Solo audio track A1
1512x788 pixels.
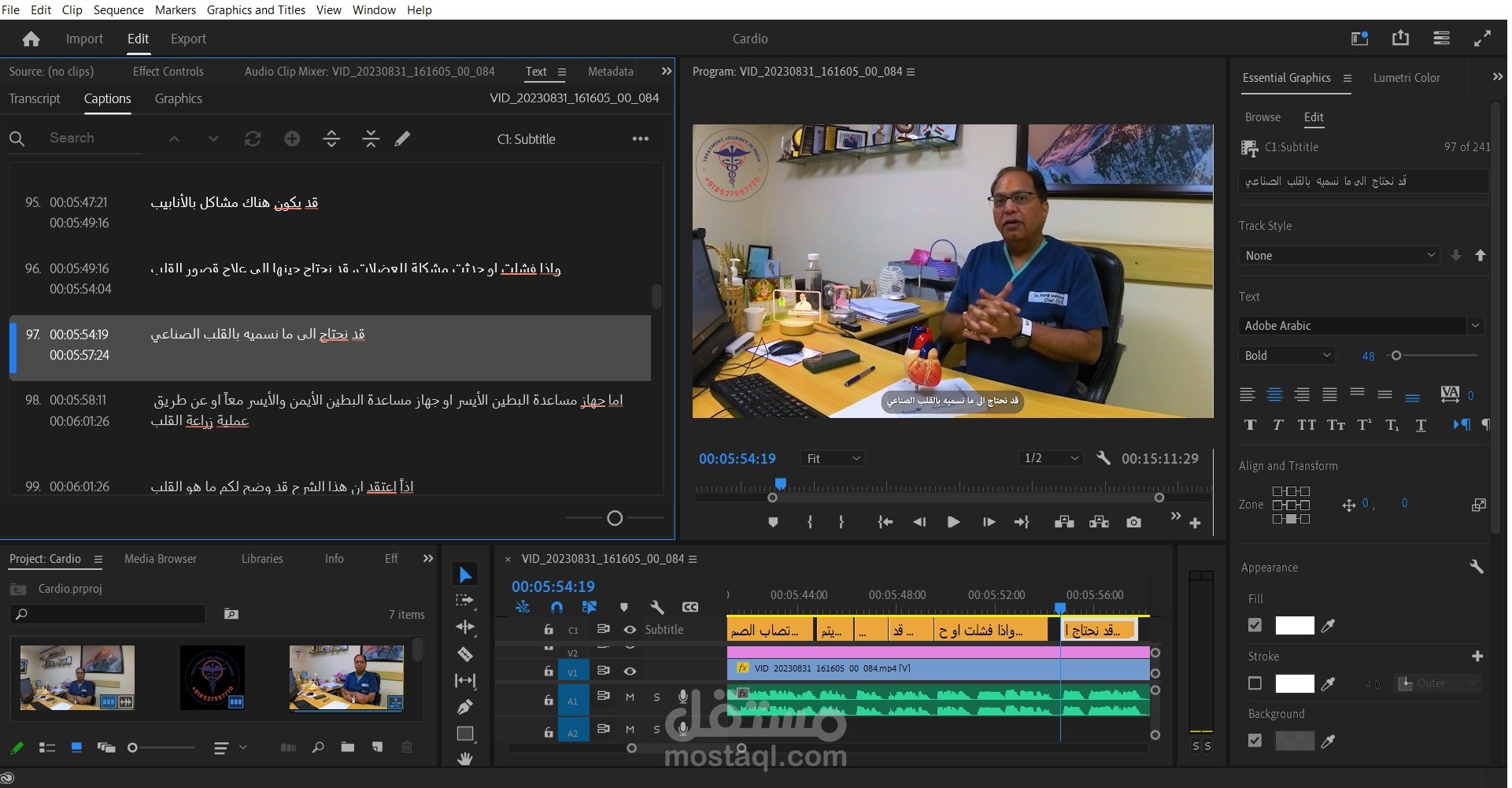tap(656, 697)
